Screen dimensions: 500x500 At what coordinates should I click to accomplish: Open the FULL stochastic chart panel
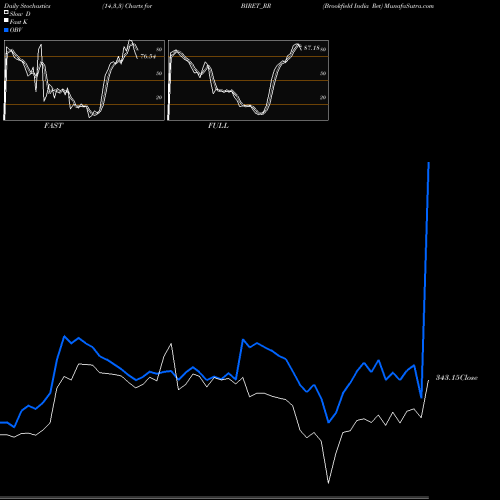[248, 80]
